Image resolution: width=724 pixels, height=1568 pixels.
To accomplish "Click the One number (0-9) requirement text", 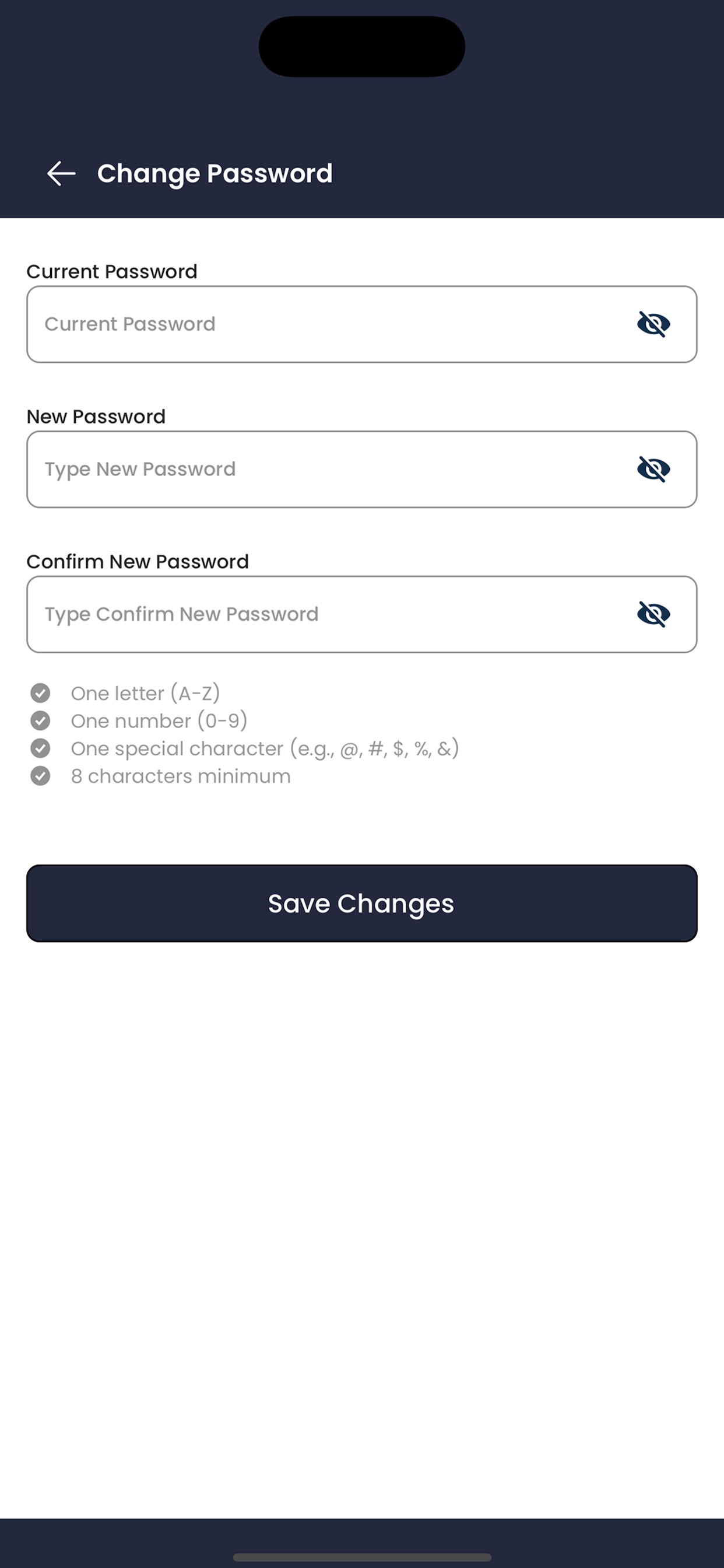I will pyautogui.click(x=159, y=722).
